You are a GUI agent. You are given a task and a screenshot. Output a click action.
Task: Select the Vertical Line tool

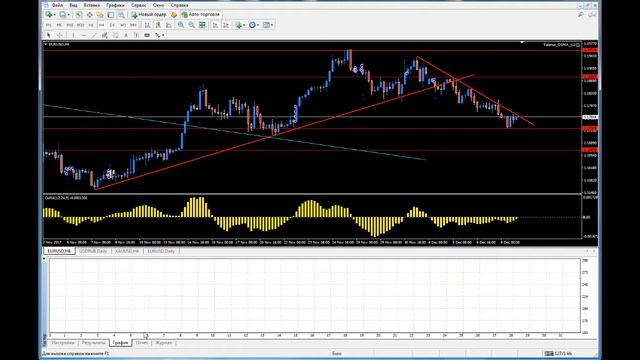(73, 35)
